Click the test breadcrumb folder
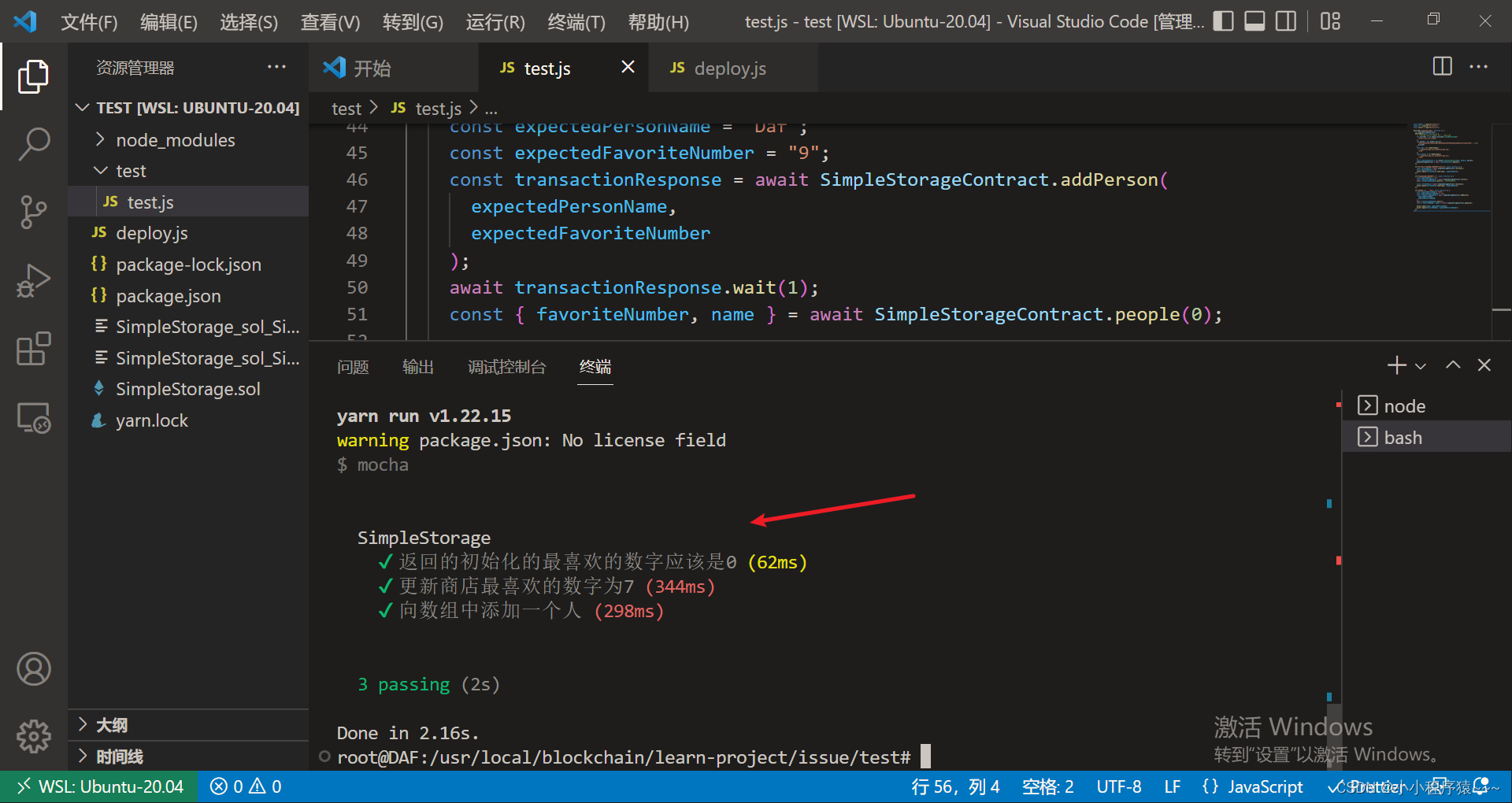Screen dimensions: 1512x803 click(346, 109)
